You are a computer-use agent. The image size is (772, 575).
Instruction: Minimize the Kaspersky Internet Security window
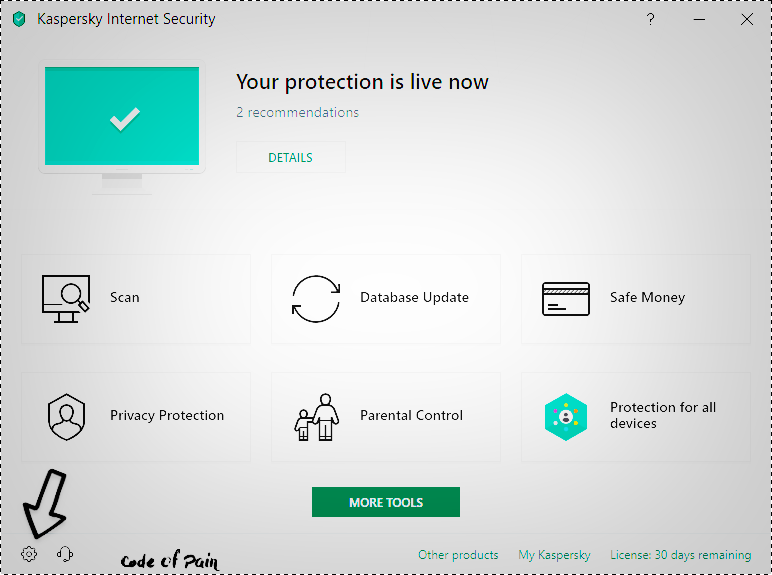pos(699,19)
